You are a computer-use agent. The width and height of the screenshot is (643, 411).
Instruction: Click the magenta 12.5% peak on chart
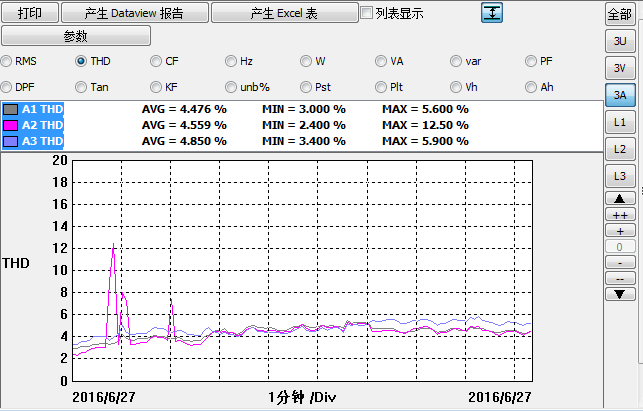click(113, 245)
